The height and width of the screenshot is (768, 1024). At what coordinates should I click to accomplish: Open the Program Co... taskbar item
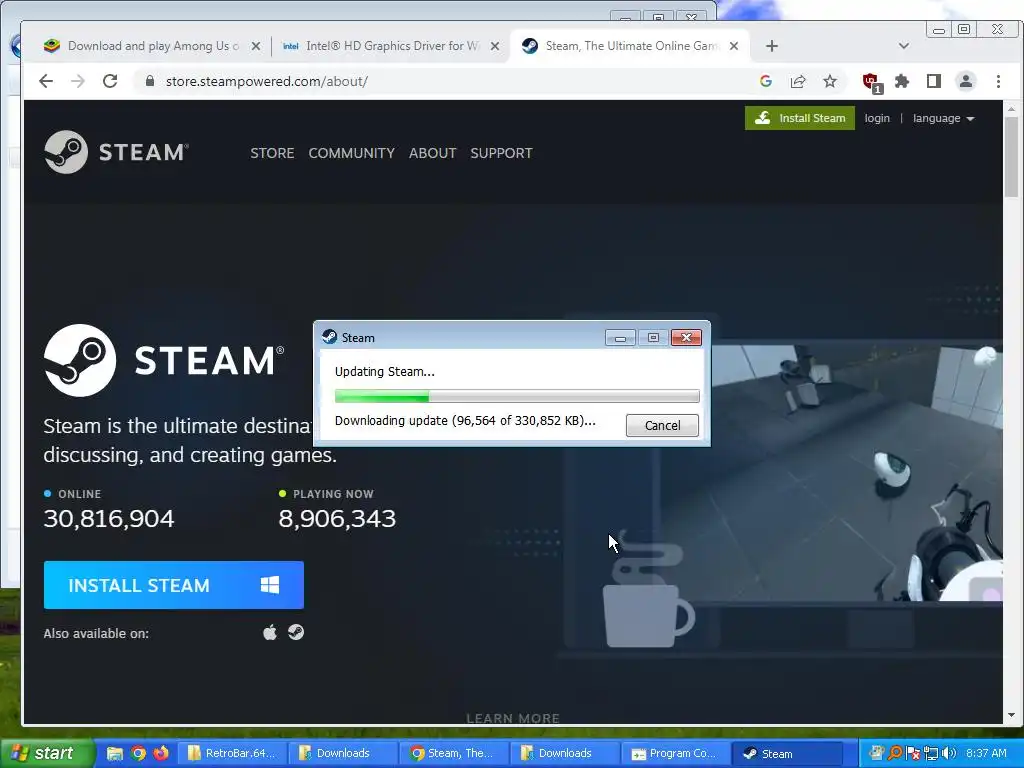677,753
